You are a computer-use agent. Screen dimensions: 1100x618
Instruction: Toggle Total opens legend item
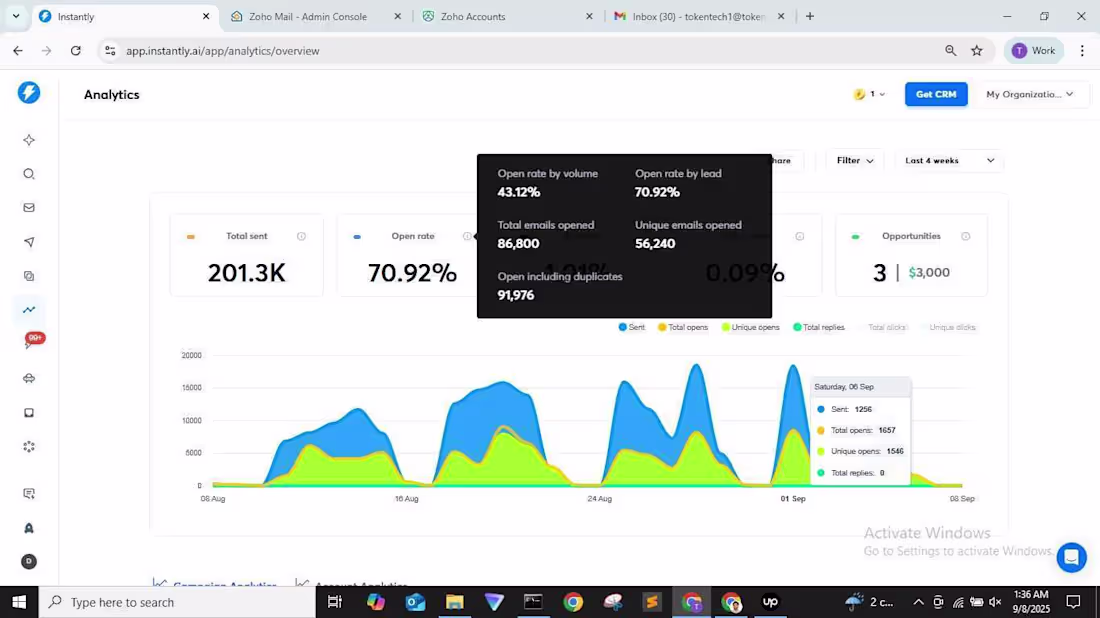tap(683, 328)
